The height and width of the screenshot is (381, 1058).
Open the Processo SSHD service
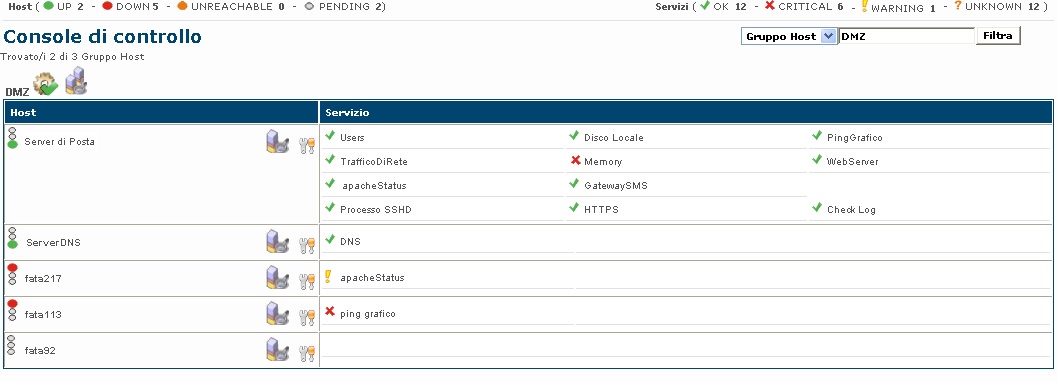(376, 210)
